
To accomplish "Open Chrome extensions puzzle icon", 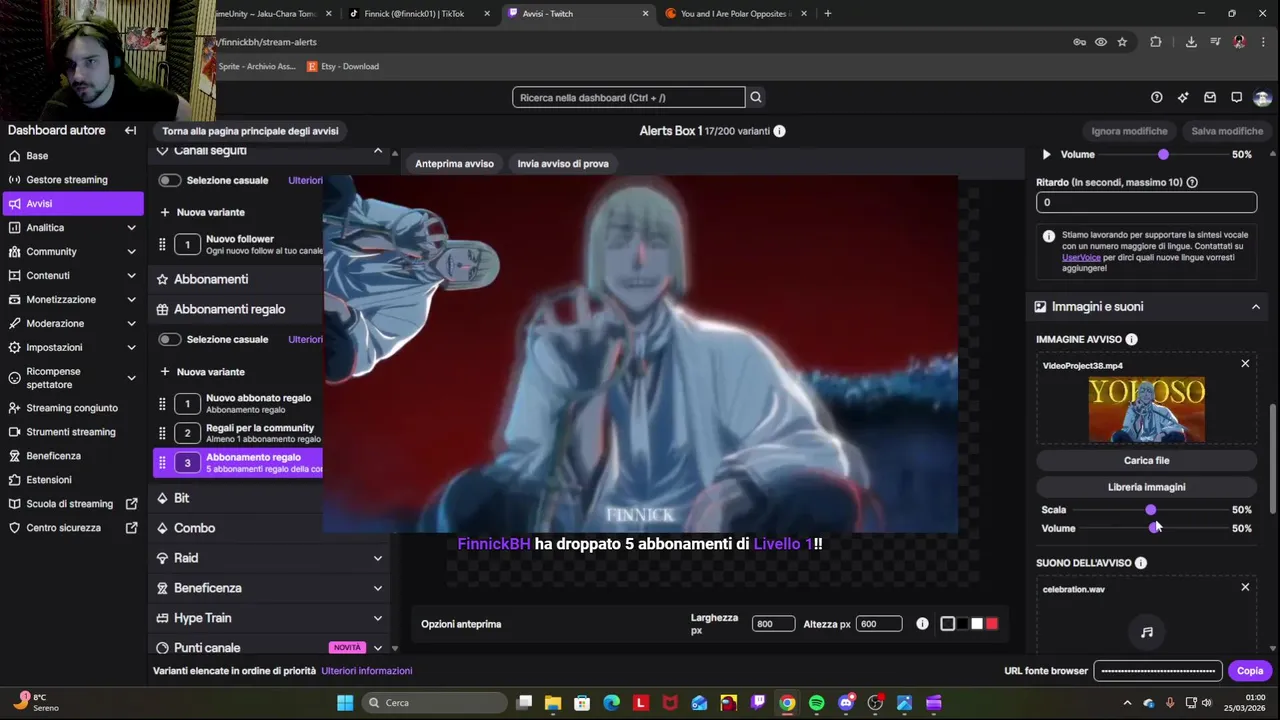I will point(1156,42).
